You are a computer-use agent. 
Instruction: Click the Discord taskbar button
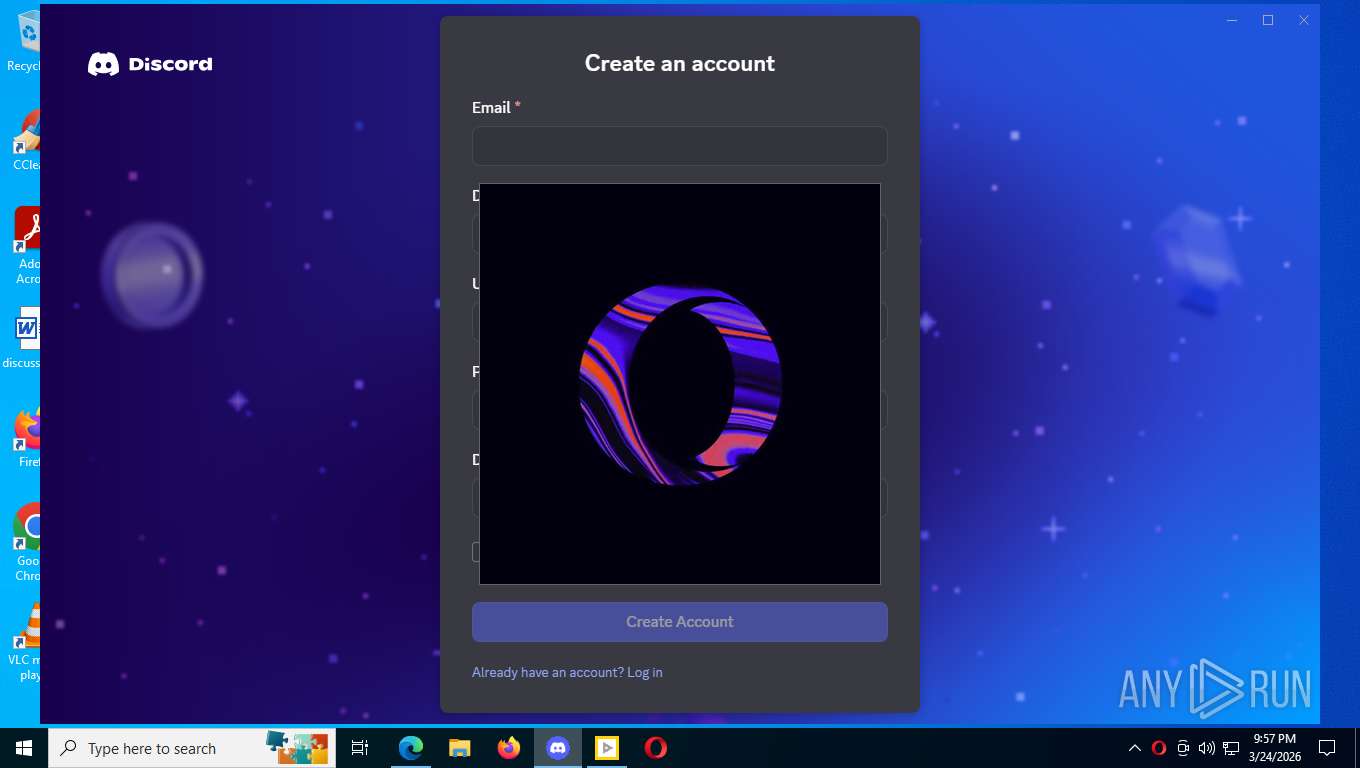pyautogui.click(x=558, y=748)
